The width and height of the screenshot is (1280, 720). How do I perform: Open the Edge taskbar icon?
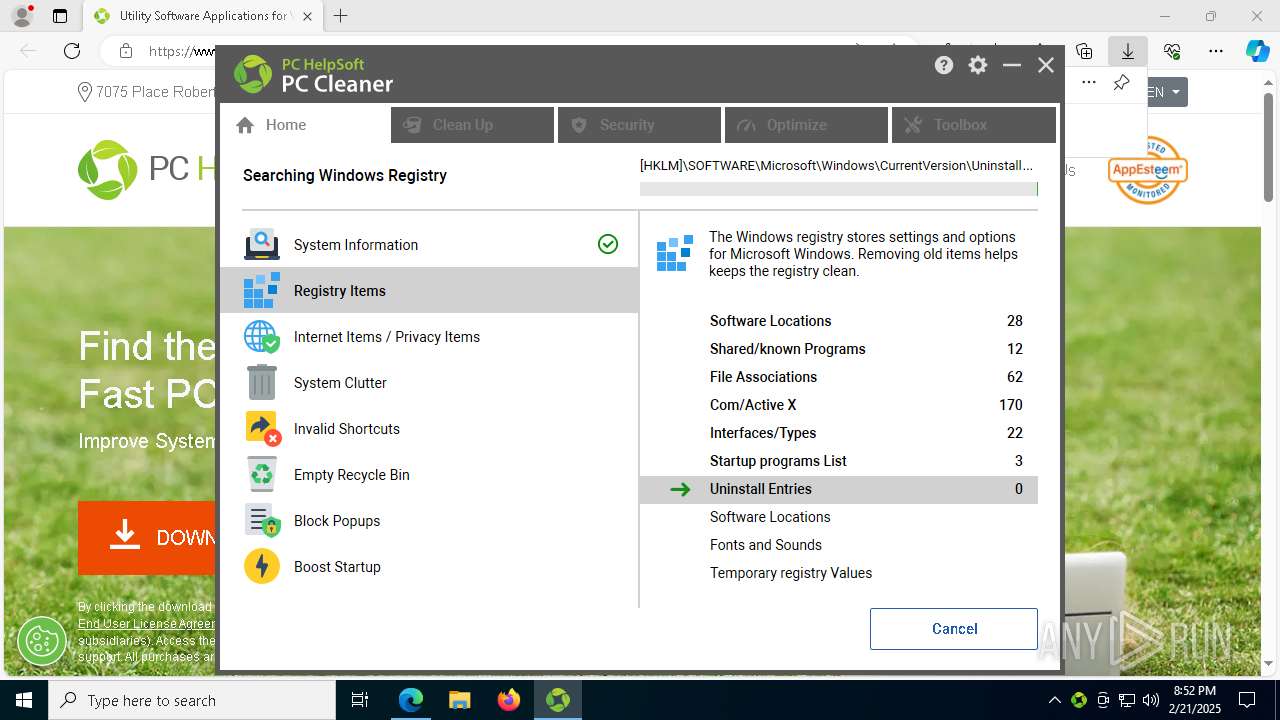click(411, 700)
